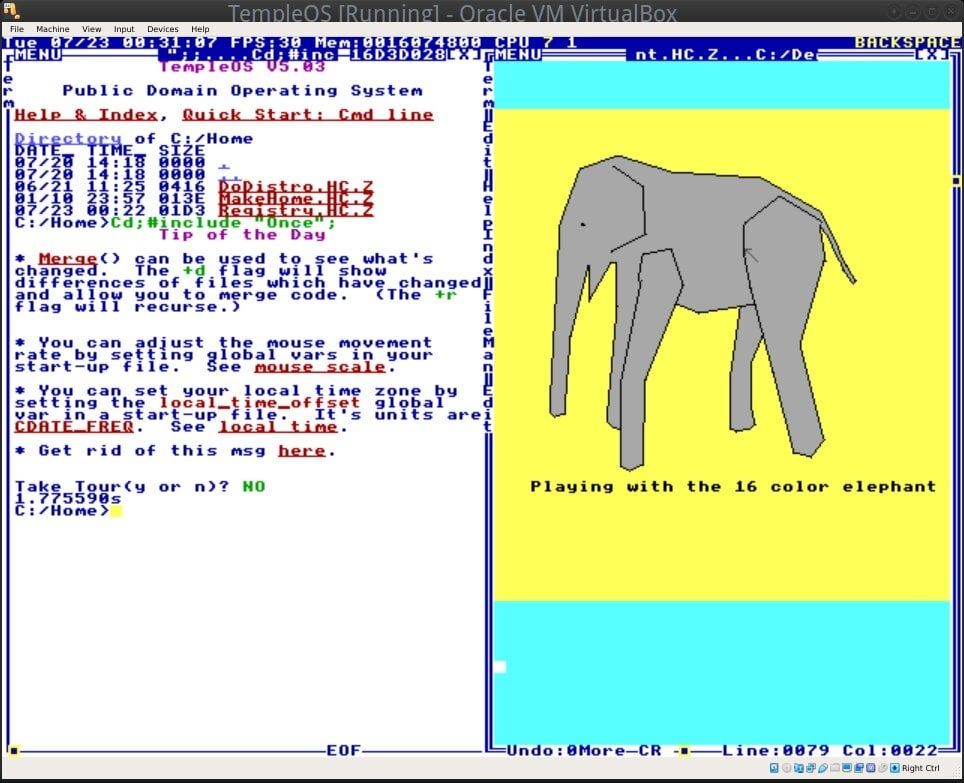Click the 'here' link to remove the message
The width and height of the screenshot is (964, 783).
click(x=301, y=451)
